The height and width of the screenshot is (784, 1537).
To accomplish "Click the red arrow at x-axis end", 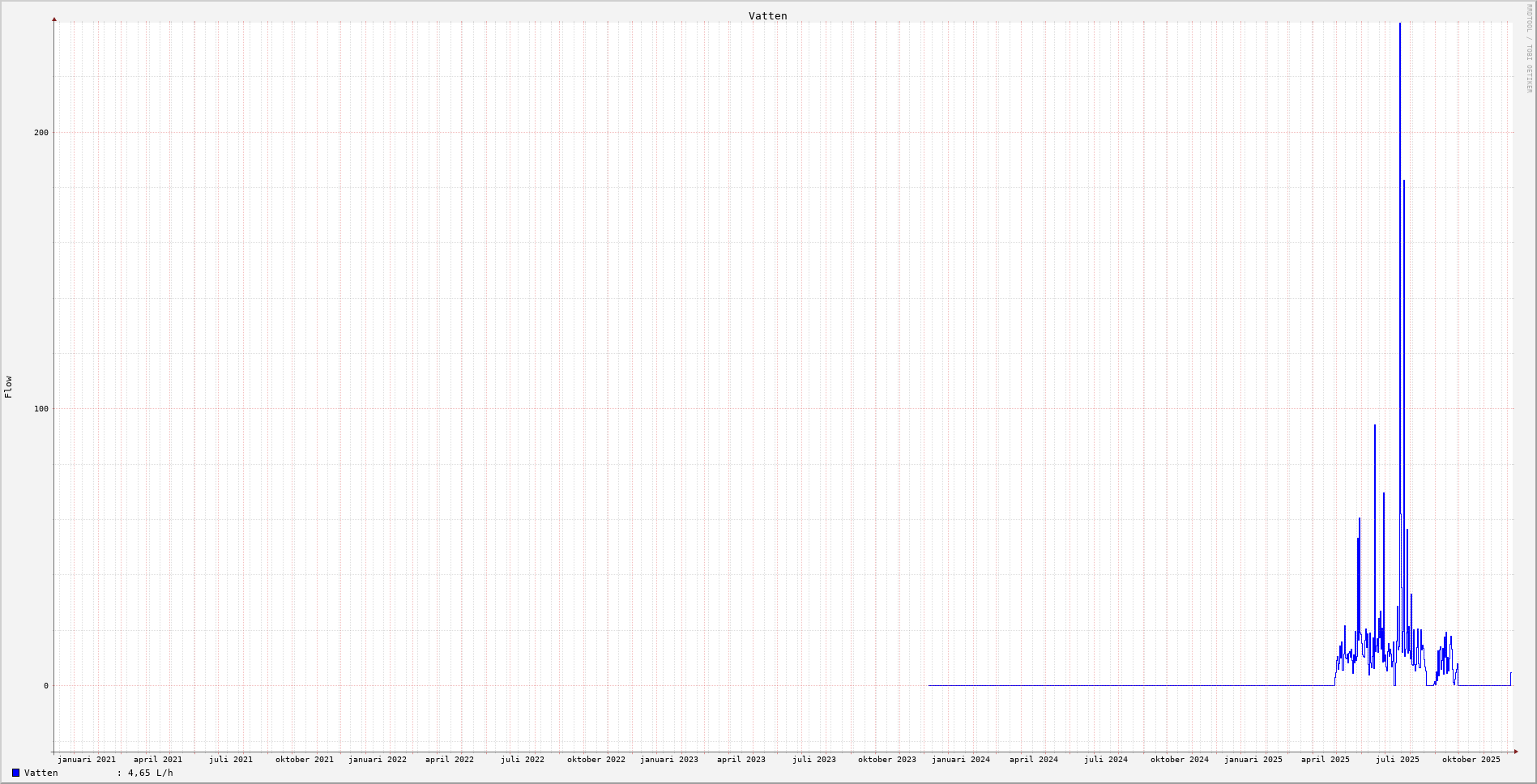I will click(1516, 752).
